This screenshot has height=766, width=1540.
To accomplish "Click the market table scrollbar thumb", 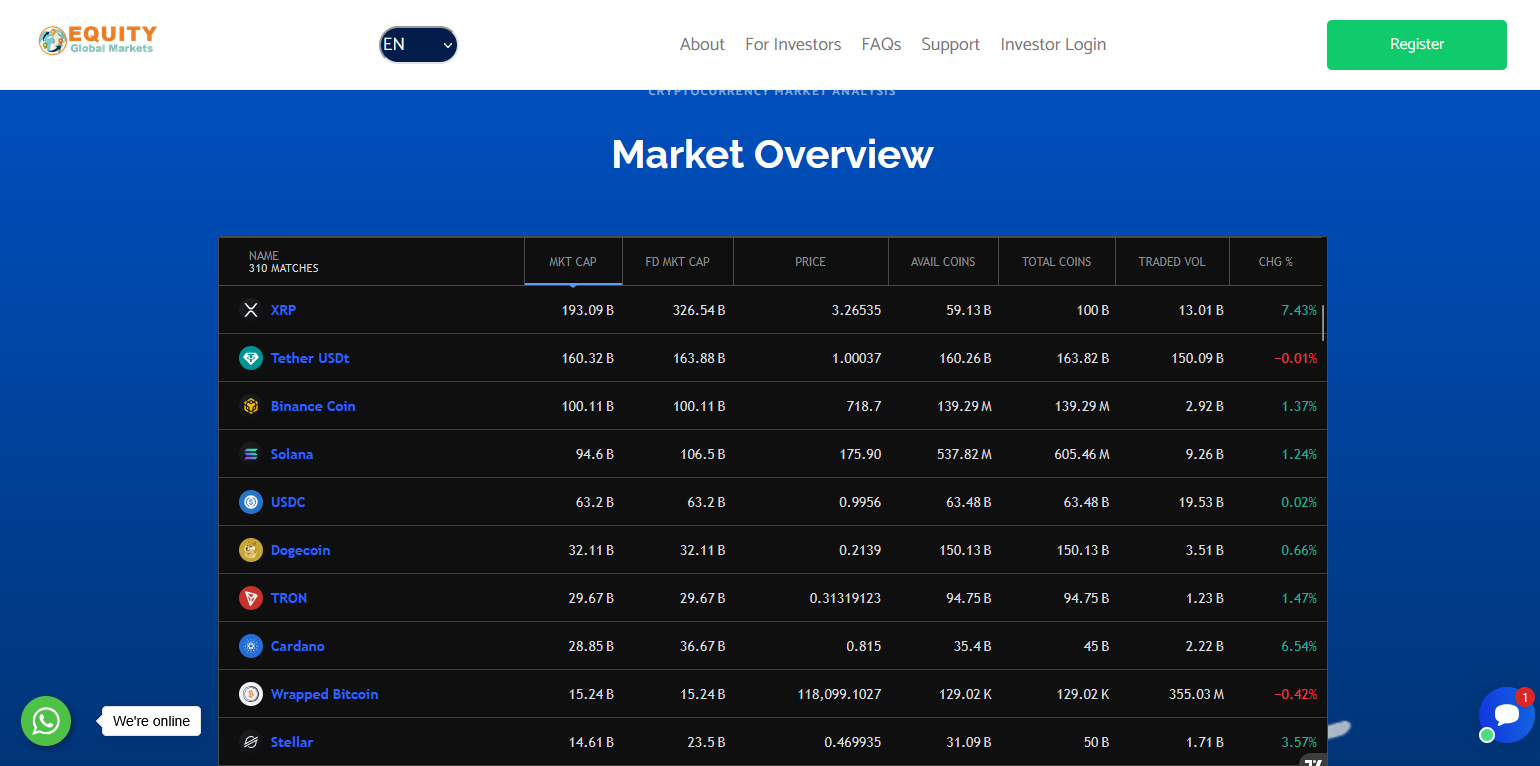I will 1323,322.
